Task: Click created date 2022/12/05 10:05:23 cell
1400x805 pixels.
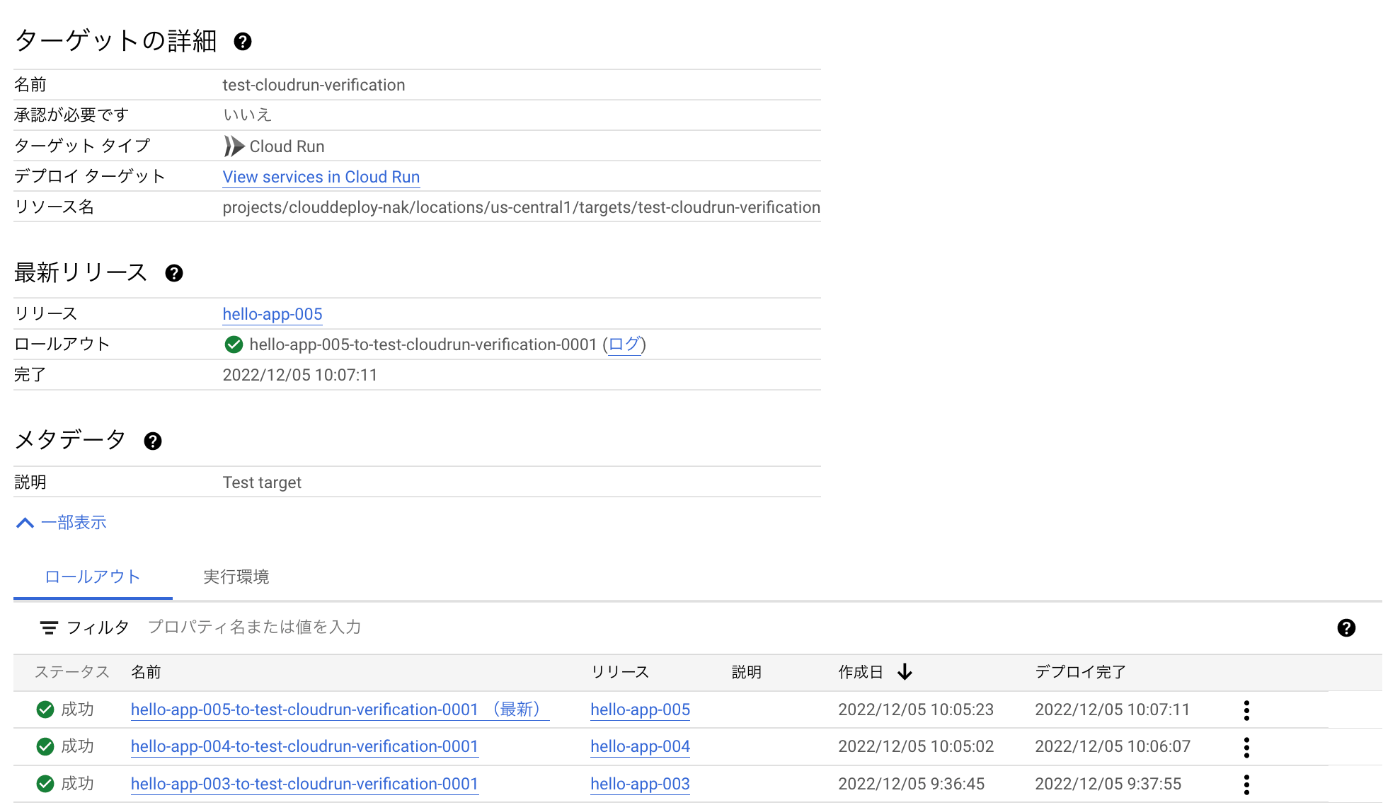Action: [x=916, y=710]
